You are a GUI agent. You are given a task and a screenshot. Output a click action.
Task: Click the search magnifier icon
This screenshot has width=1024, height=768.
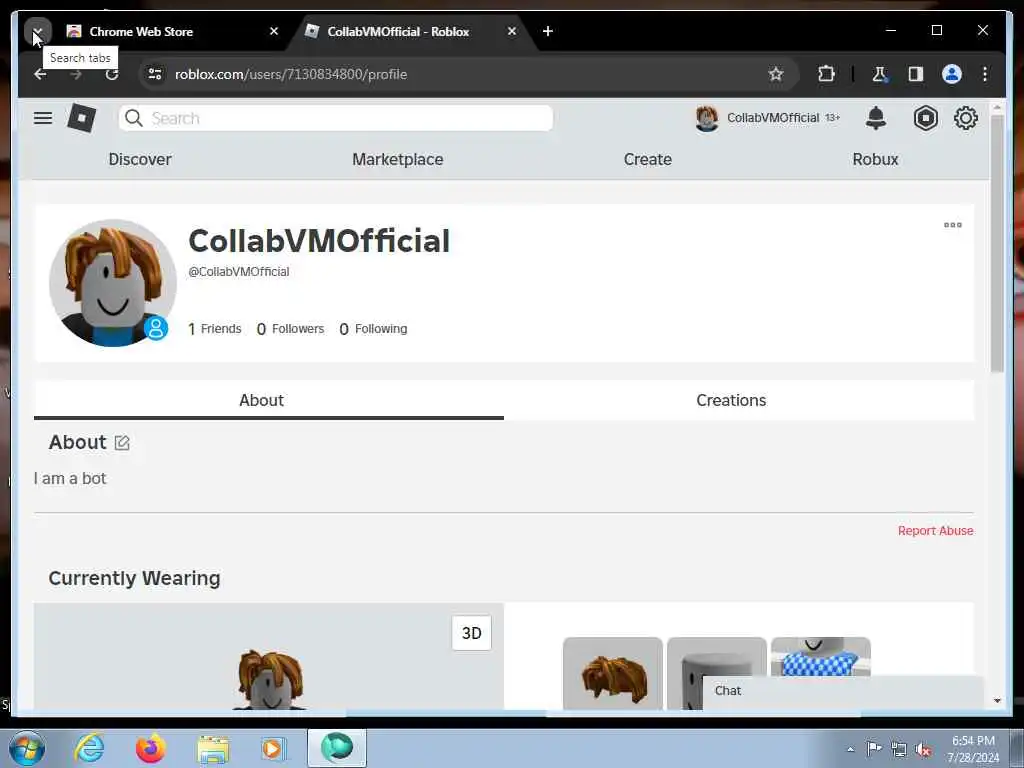[x=134, y=118]
